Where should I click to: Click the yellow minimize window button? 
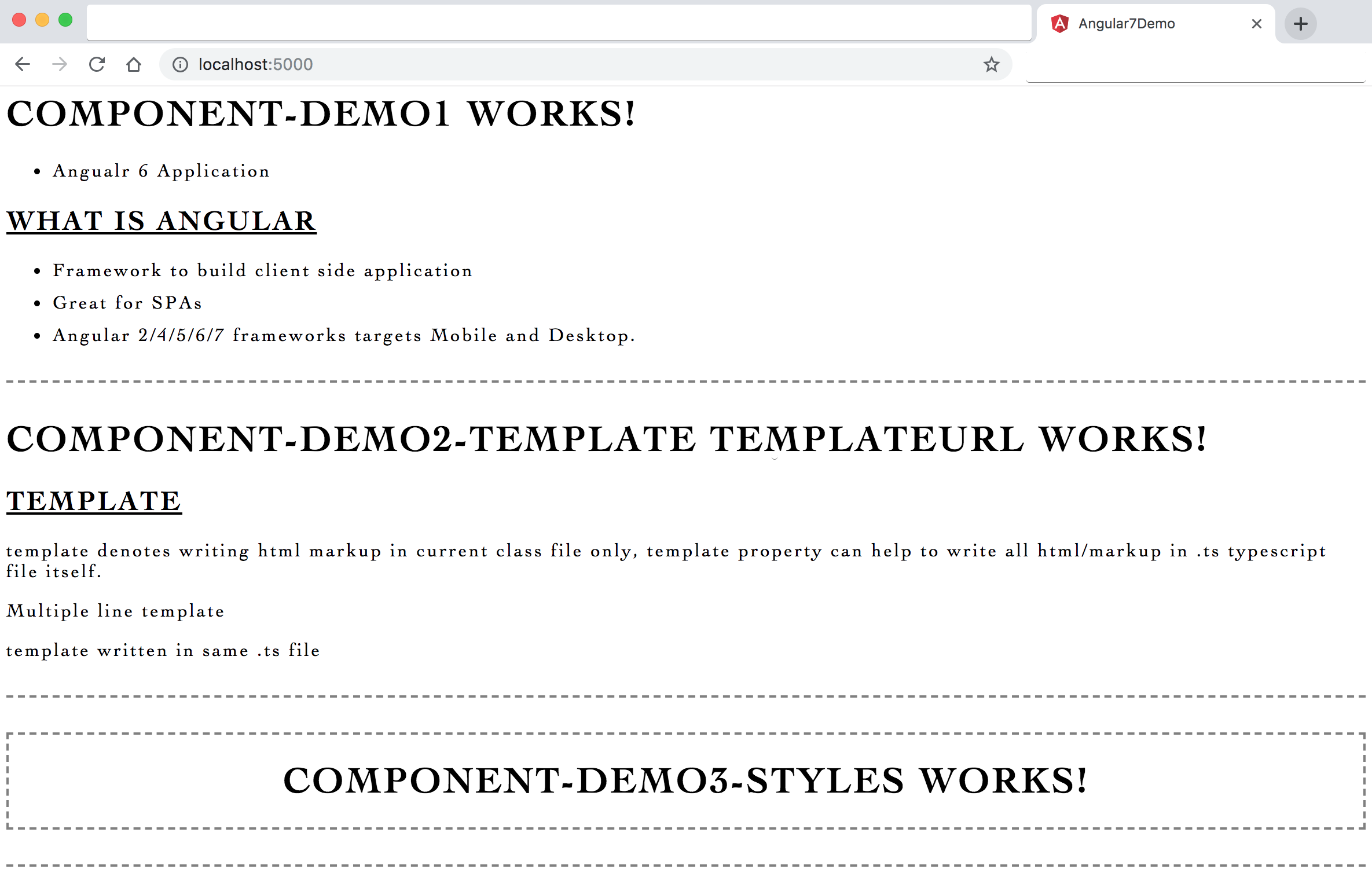pyautogui.click(x=42, y=20)
